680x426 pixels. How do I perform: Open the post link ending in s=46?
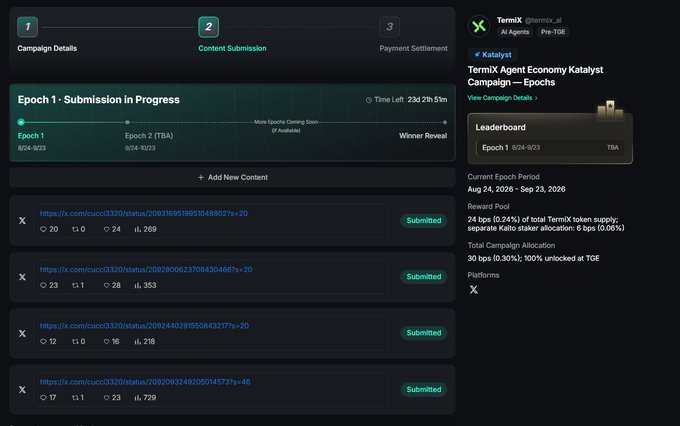point(145,382)
